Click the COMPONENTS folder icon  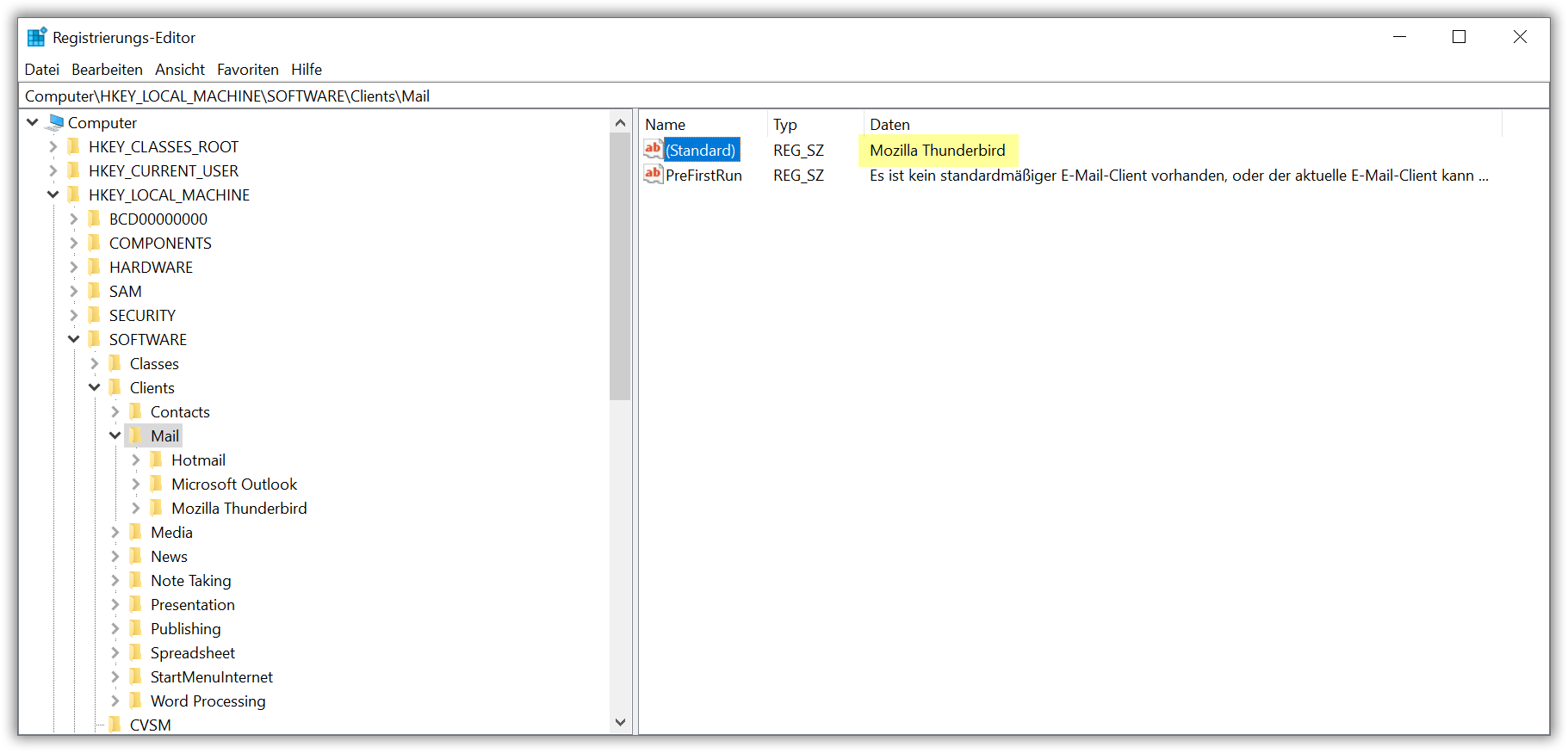pyautogui.click(x=95, y=243)
